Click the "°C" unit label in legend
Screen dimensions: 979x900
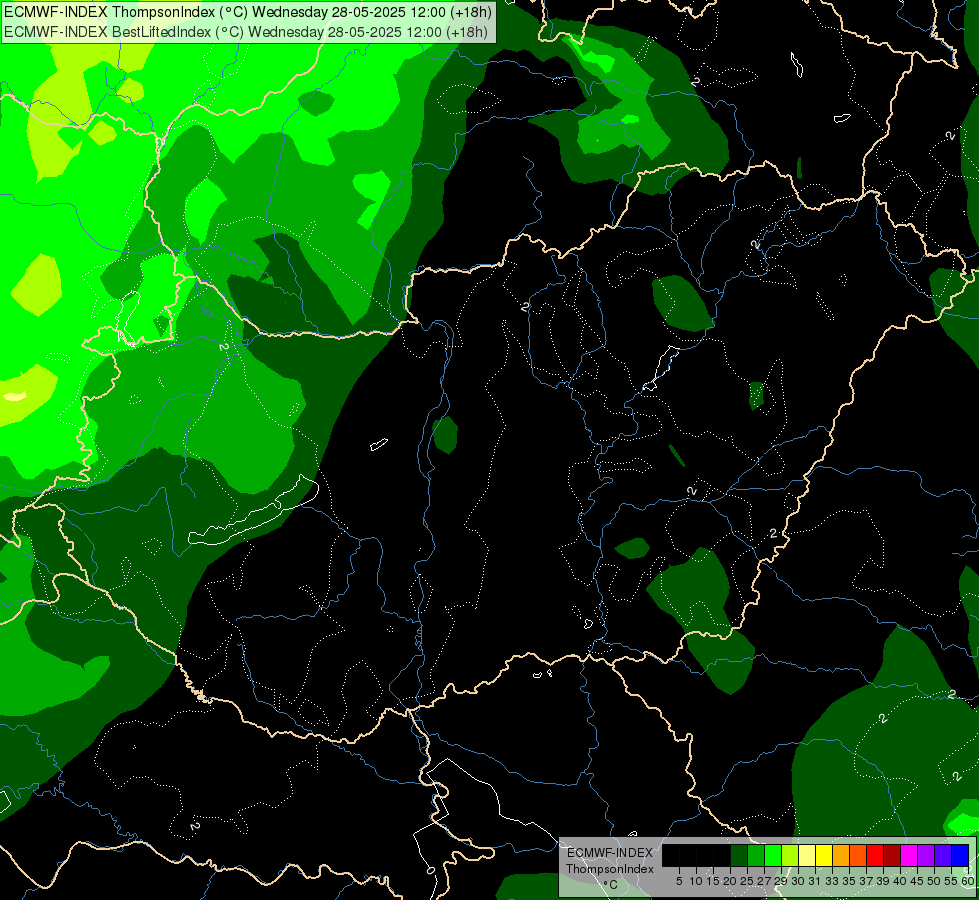pyautogui.click(x=611, y=885)
